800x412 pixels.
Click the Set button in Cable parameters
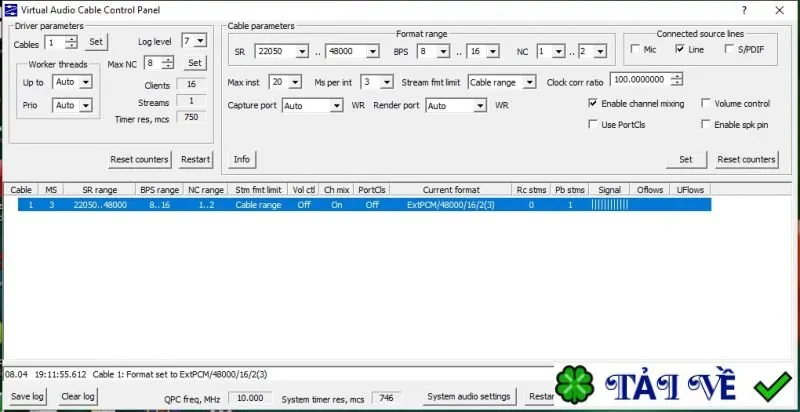(x=686, y=159)
